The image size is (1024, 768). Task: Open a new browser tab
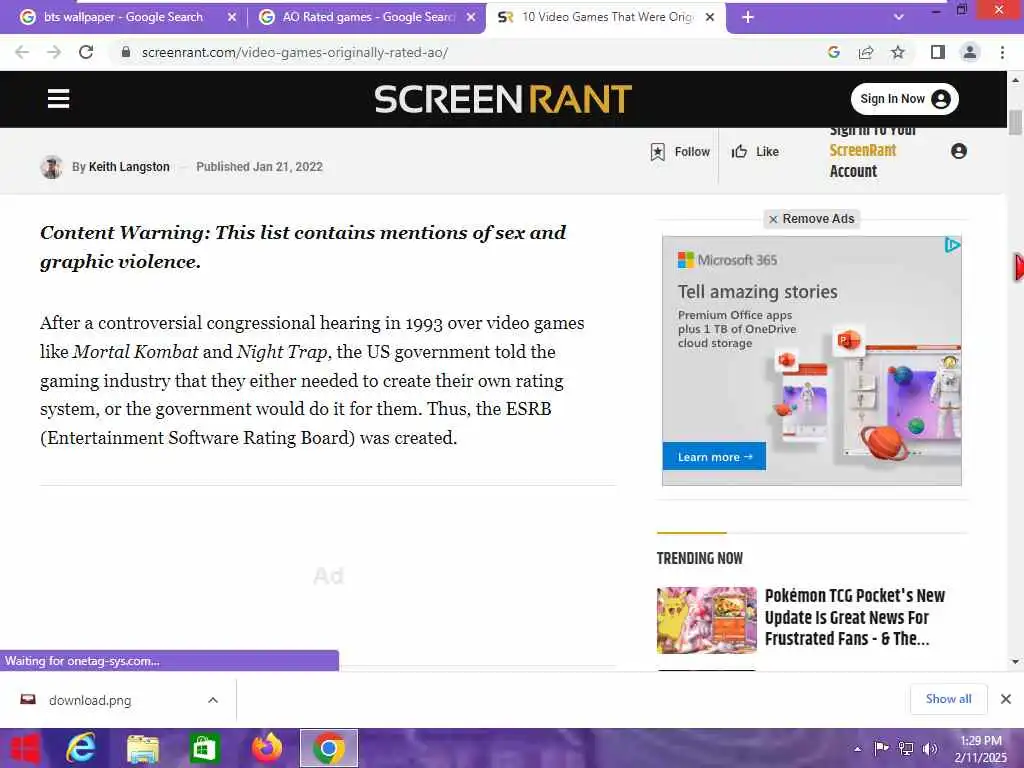pyautogui.click(x=748, y=17)
